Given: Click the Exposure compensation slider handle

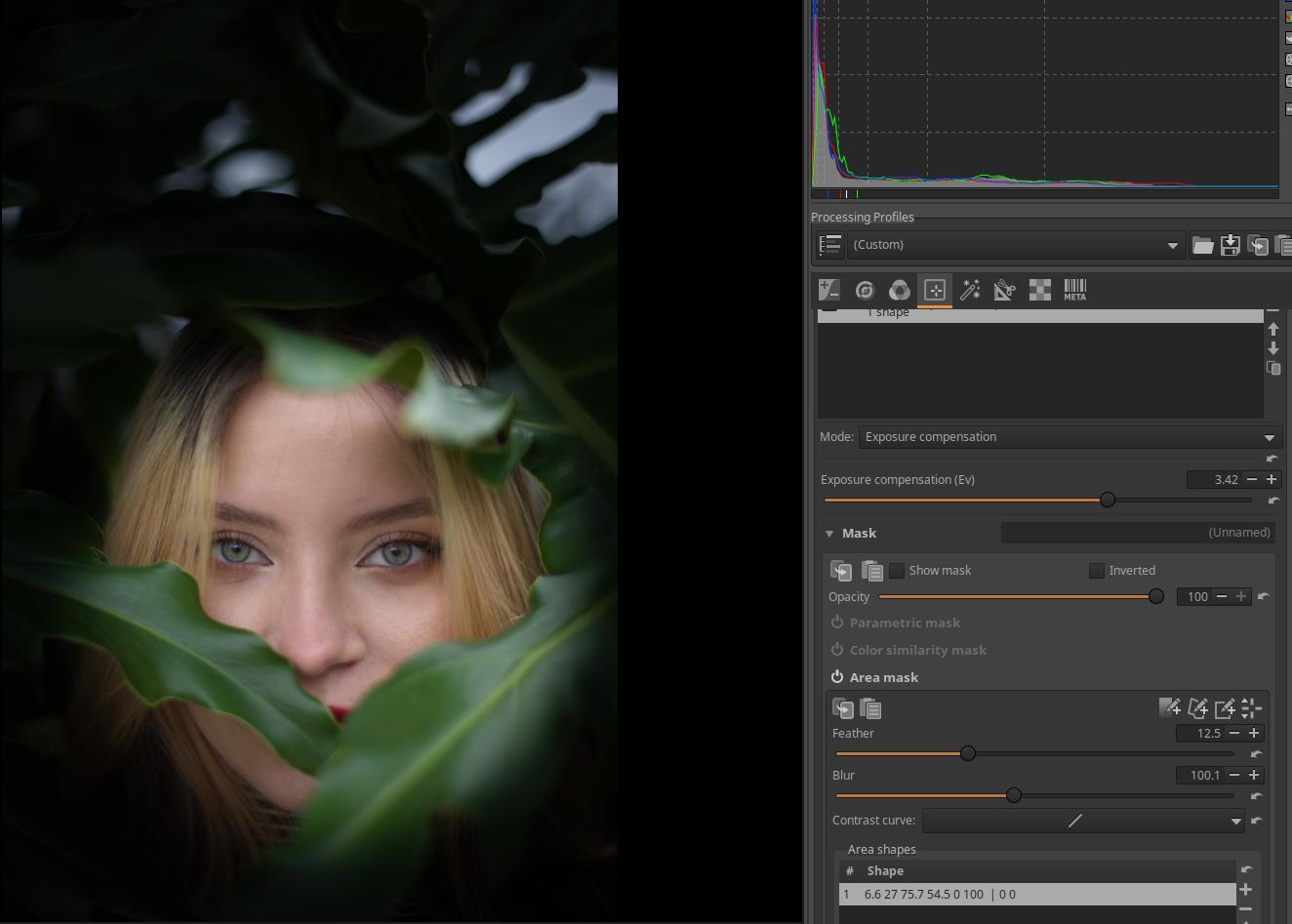Looking at the screenshot, I should coord(1108,500).
